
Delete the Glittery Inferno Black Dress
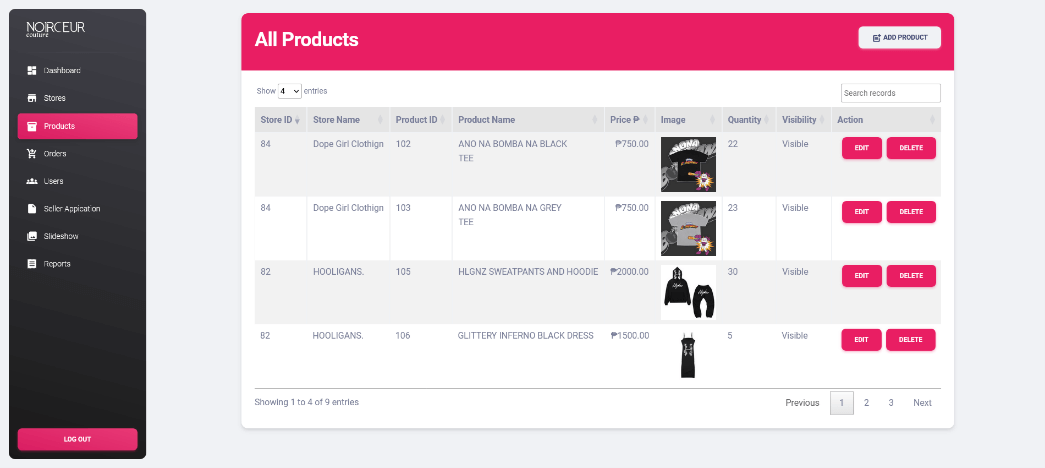pos(910,340)
